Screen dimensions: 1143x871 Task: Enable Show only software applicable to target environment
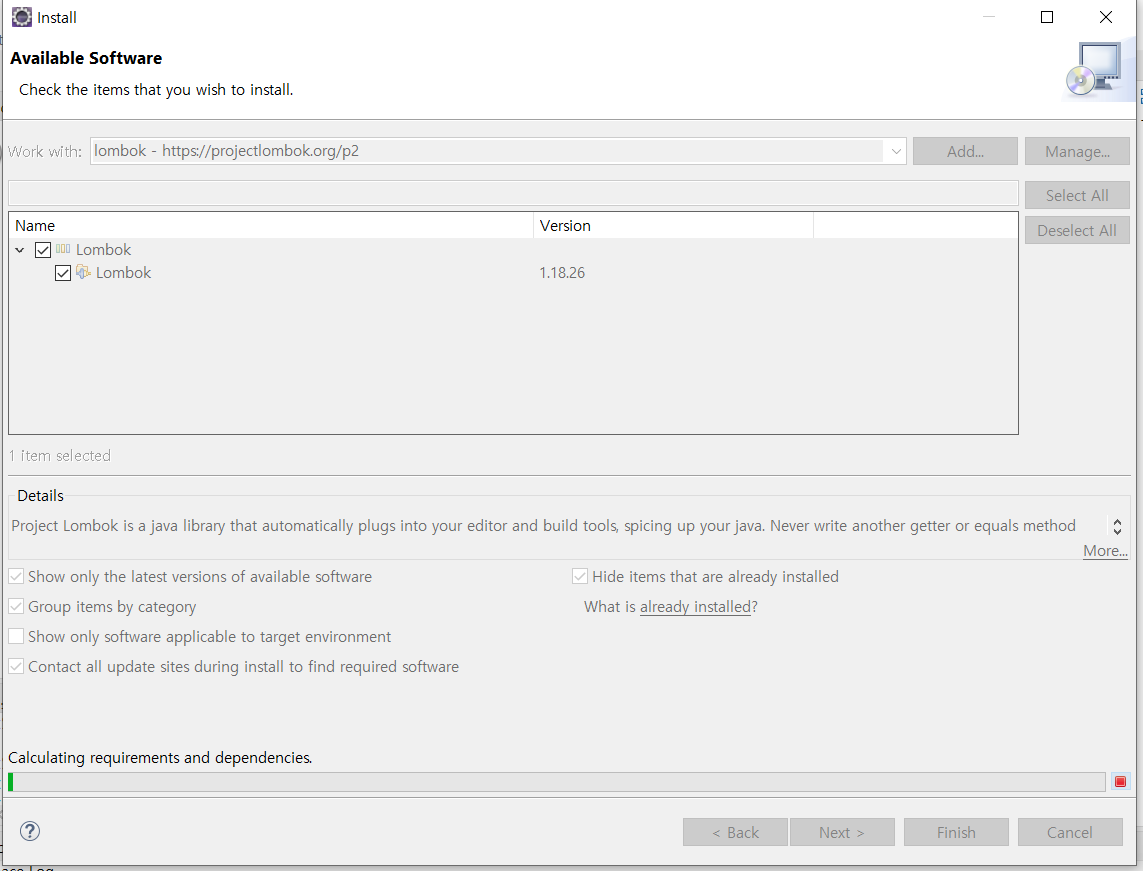click(x=16, y=636)
